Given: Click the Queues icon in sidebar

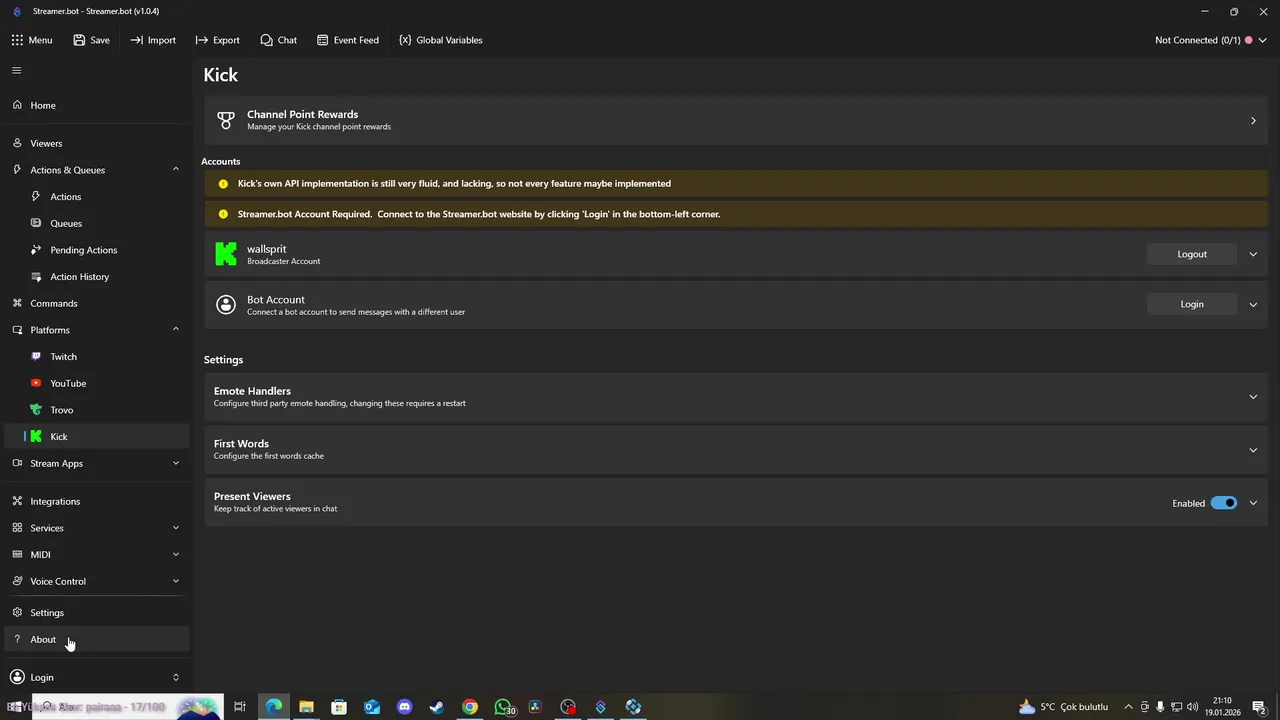Looking at the screenshot, I should pyautogui.click(x=37, y=223).
